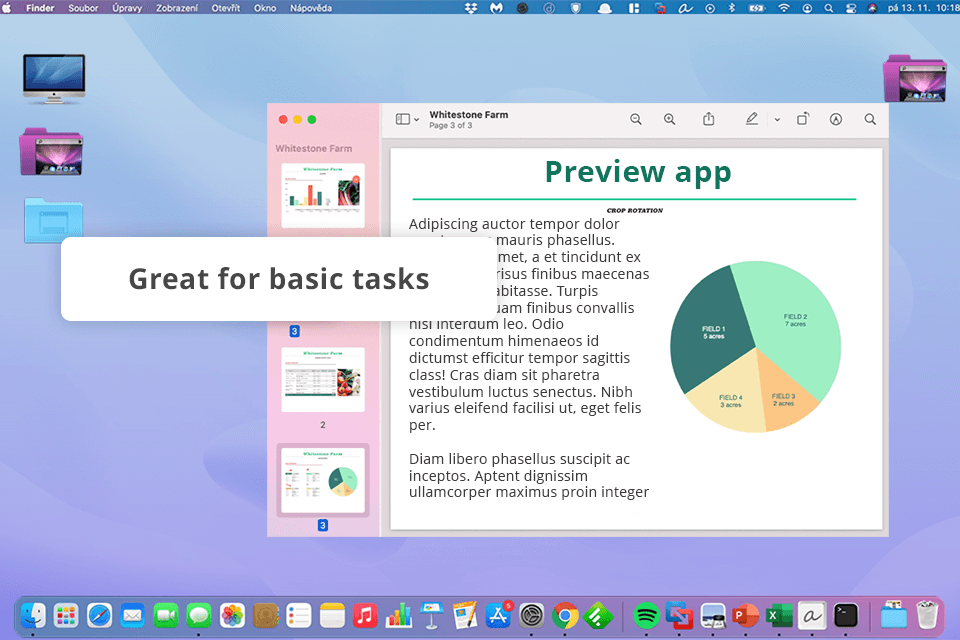This screenshot has width=960, height=640.
Task: Open Launchpad from the Dock
Action: click(66, 616)
